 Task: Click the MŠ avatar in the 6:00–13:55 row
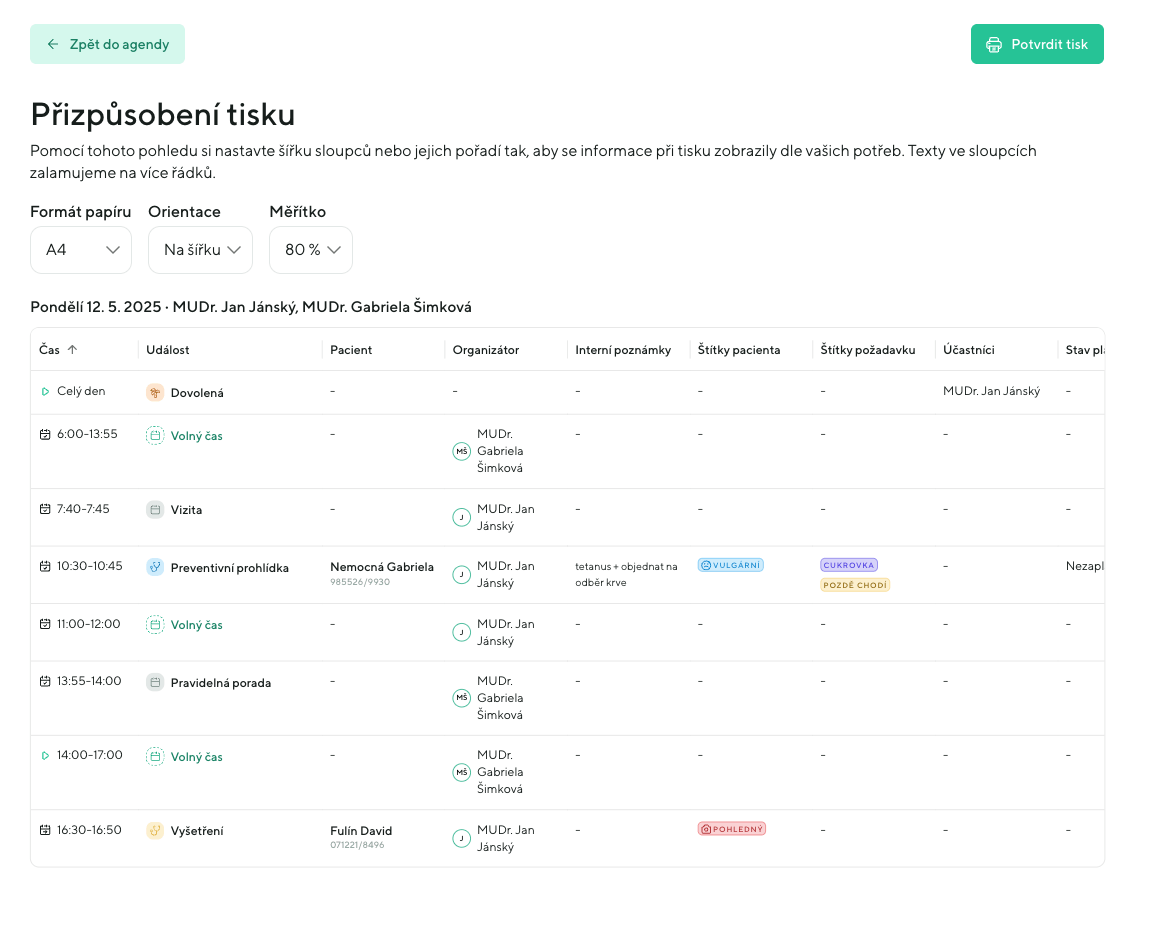pyautogui.click(x=461, y=452)
